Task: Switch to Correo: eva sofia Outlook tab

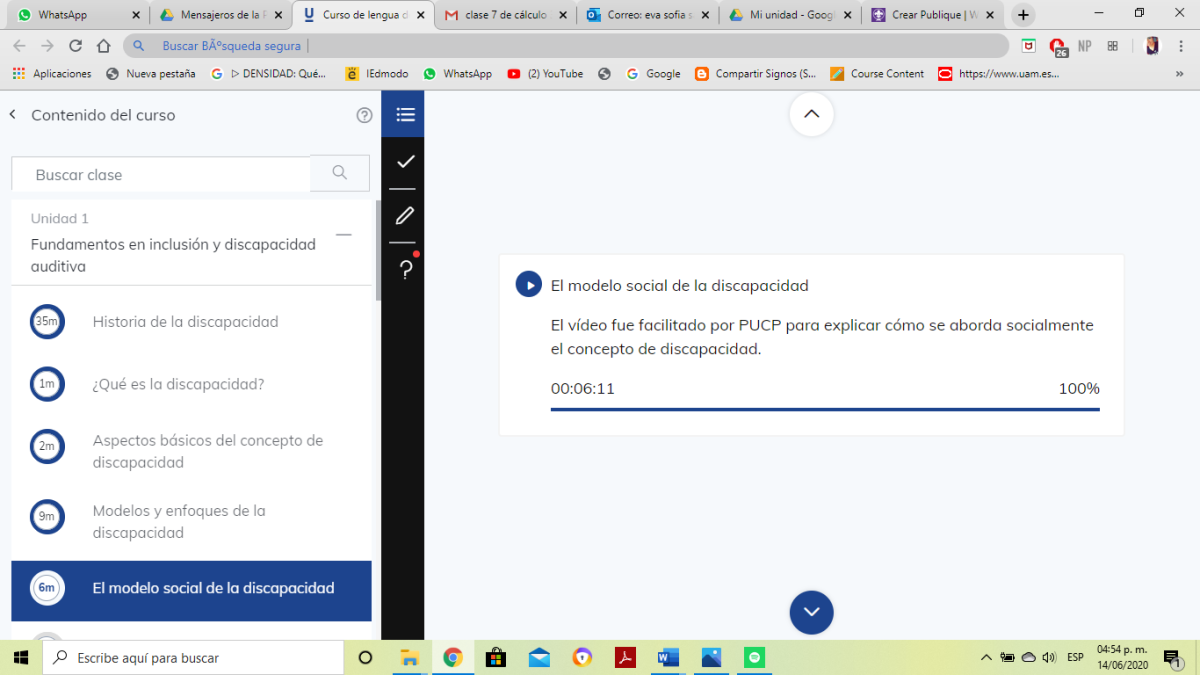Action: 649,15
